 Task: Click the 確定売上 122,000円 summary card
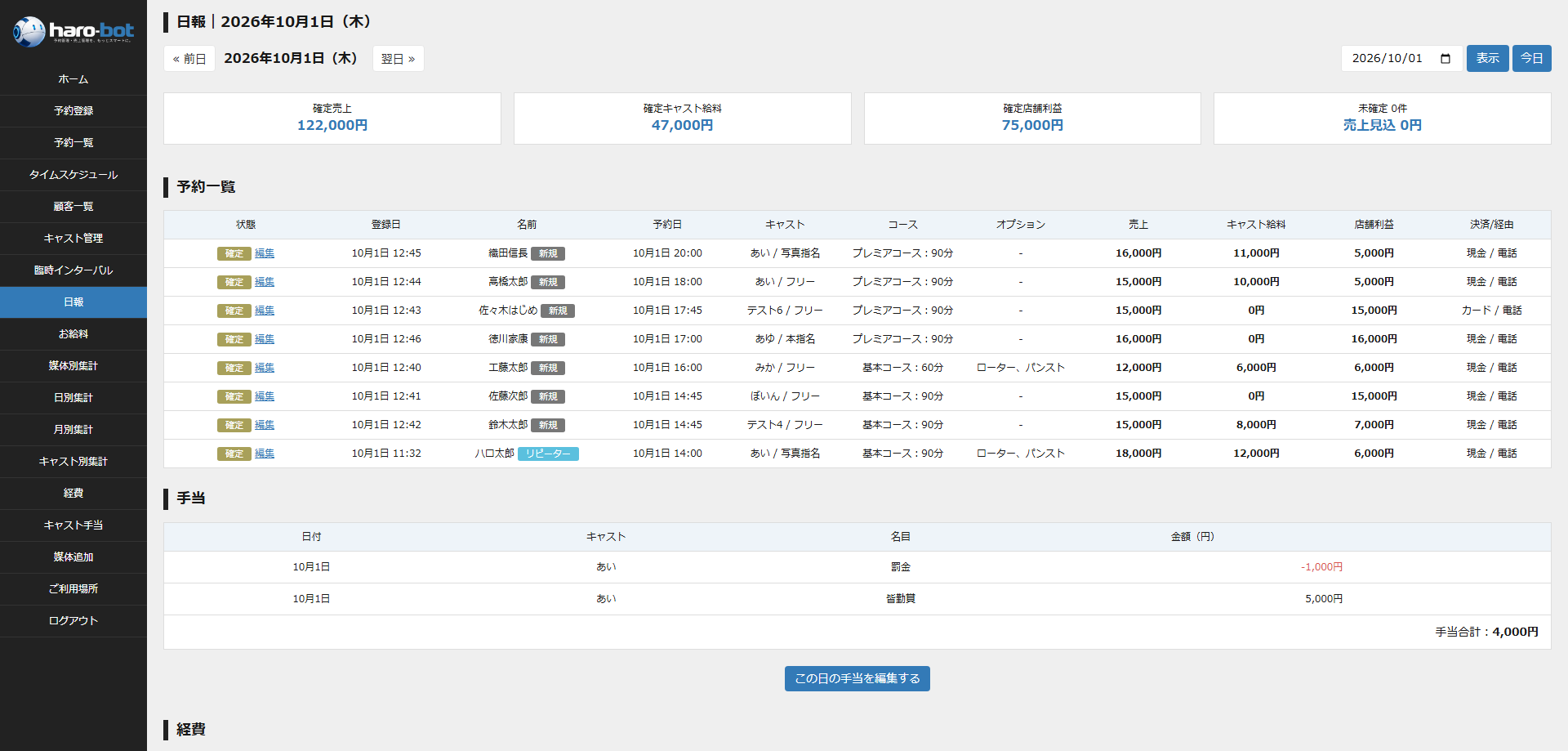(332, 118)
